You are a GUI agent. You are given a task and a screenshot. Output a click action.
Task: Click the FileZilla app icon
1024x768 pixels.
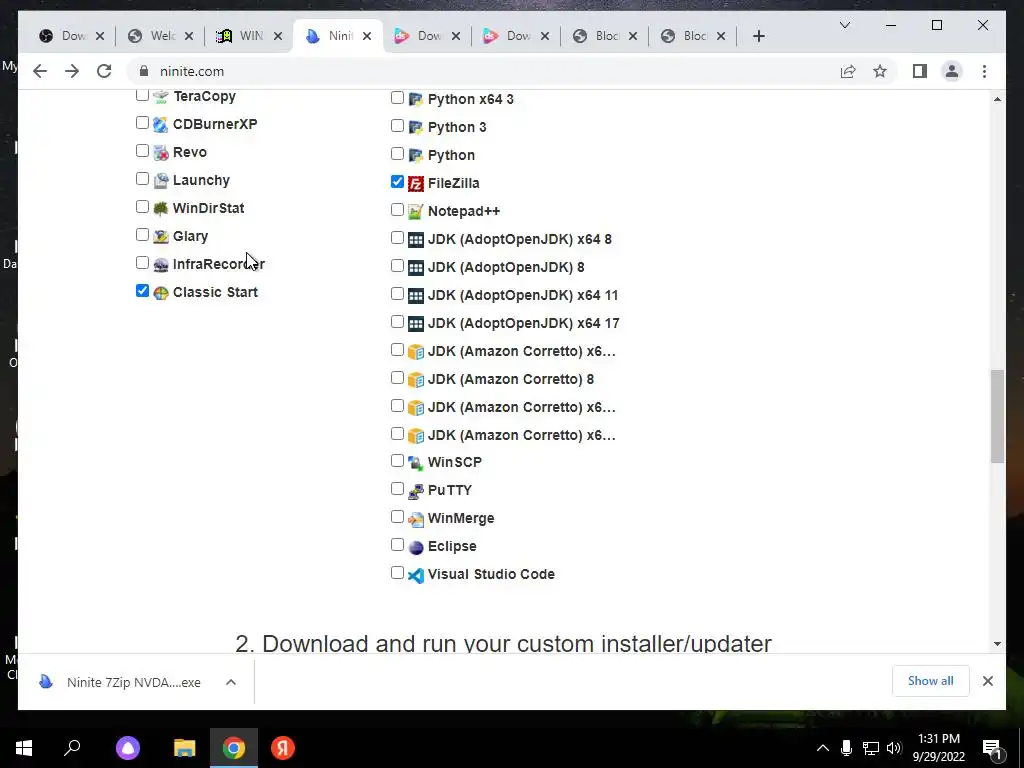coord(415,184)
